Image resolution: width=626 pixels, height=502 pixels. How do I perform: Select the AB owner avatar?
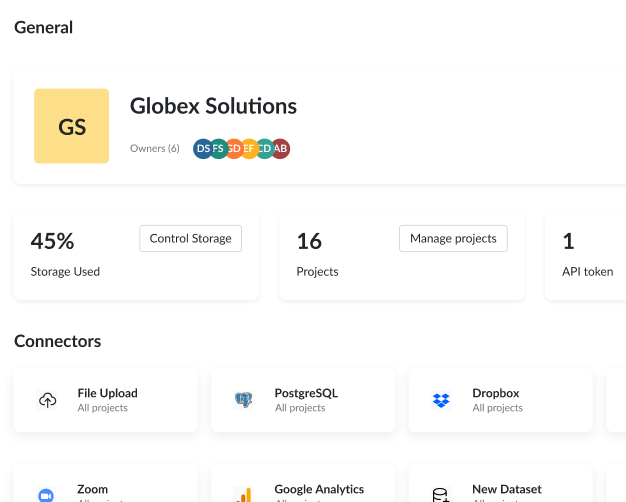tap(281, 148)
